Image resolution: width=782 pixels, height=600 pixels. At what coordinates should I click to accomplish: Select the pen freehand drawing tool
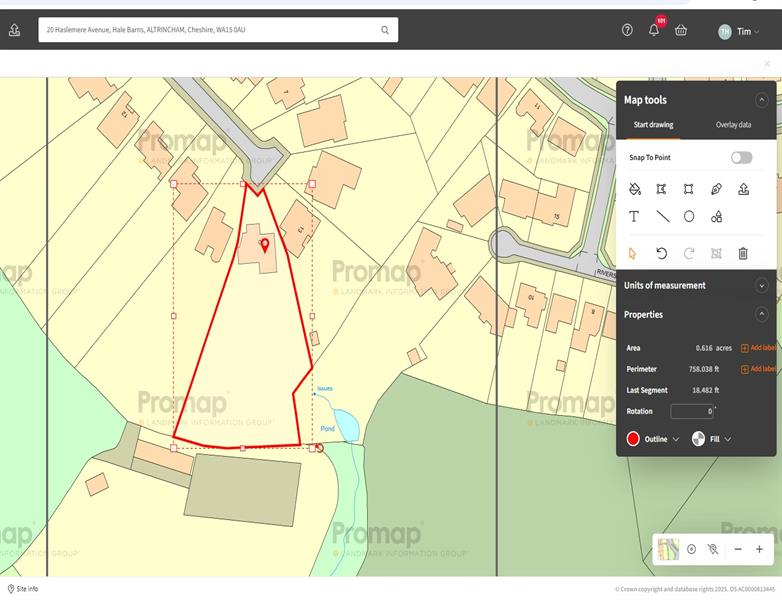pos(716,189)
